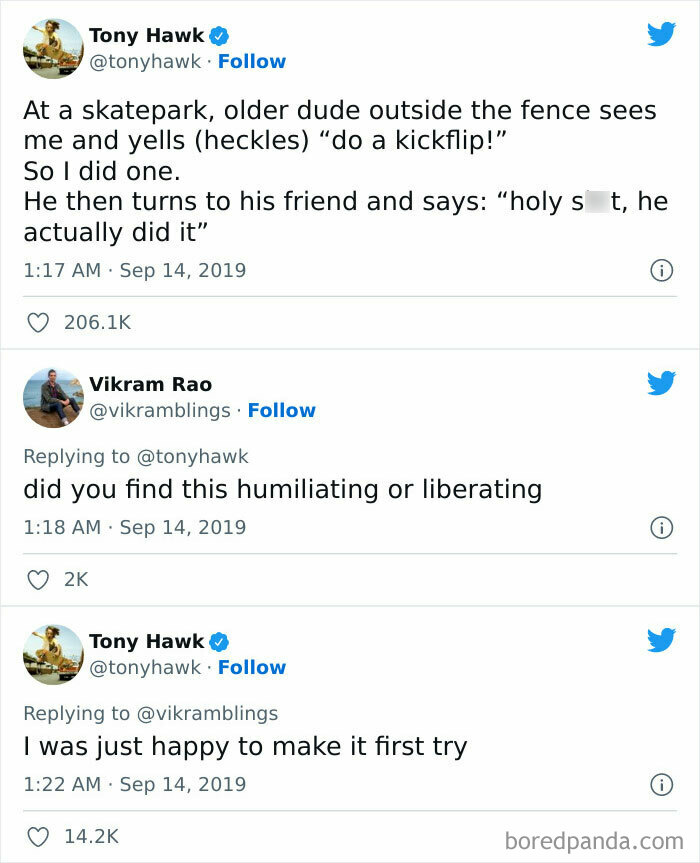The image size is (700, 863).
Task: Follow Tony Hawk from the top tweet
Action: coord(252,61)
